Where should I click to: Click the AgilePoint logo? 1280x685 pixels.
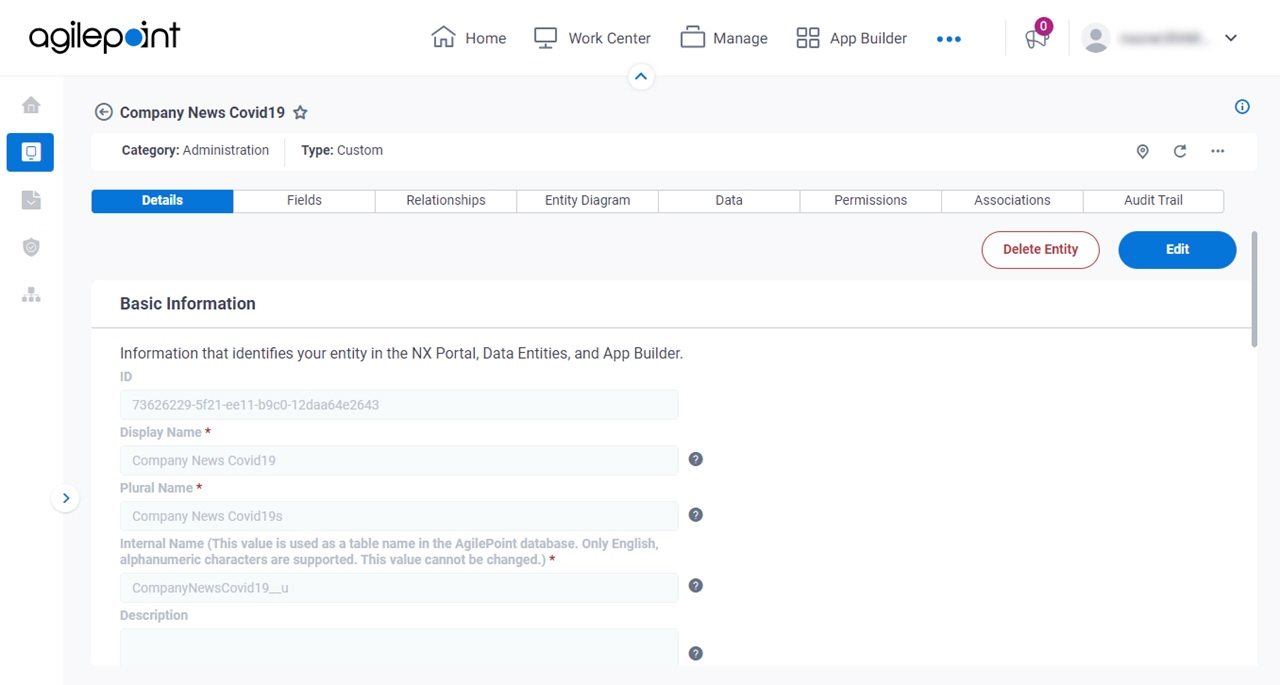(x=104, y=37)
